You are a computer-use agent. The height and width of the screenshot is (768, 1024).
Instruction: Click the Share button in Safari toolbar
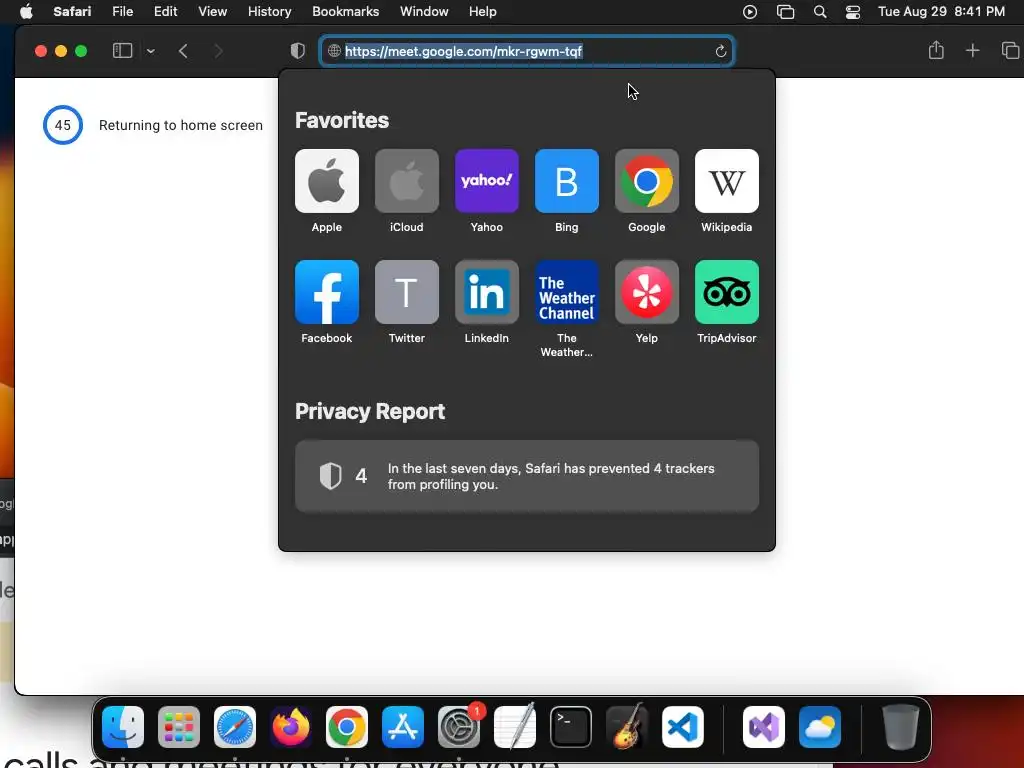936,50
